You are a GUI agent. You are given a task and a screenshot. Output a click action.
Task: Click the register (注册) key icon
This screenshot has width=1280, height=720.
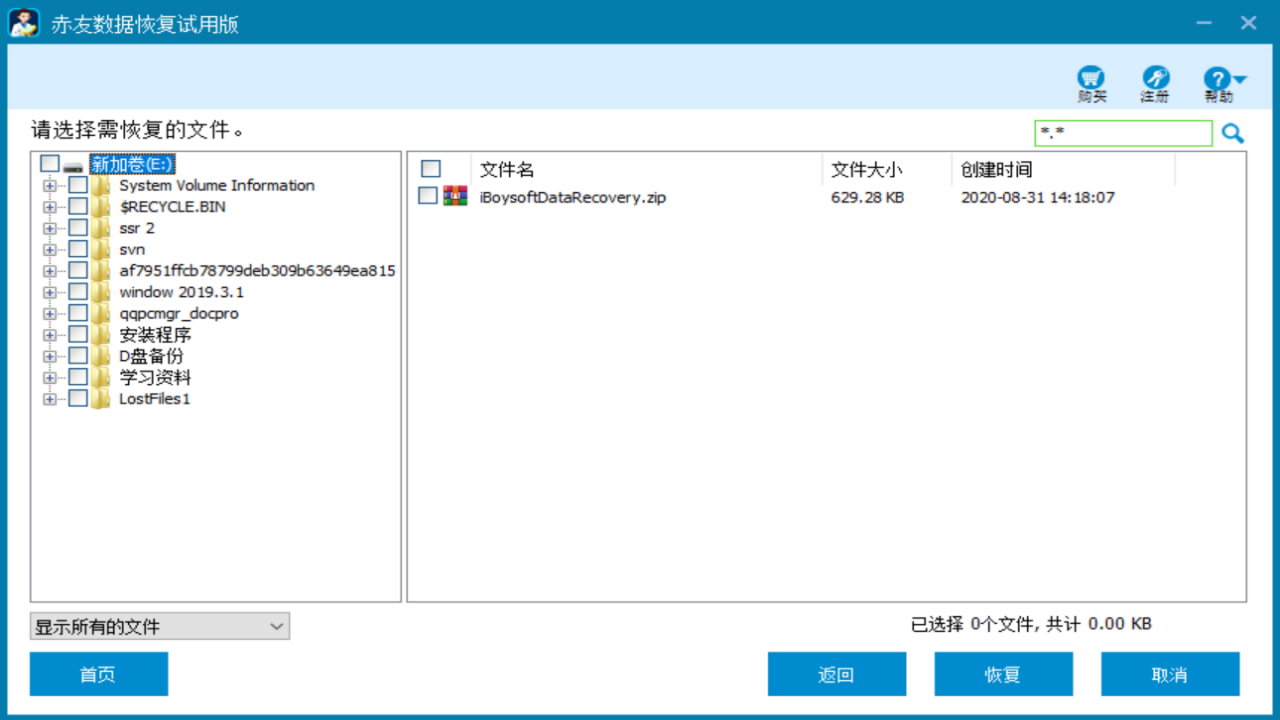tap(1155, 79)
